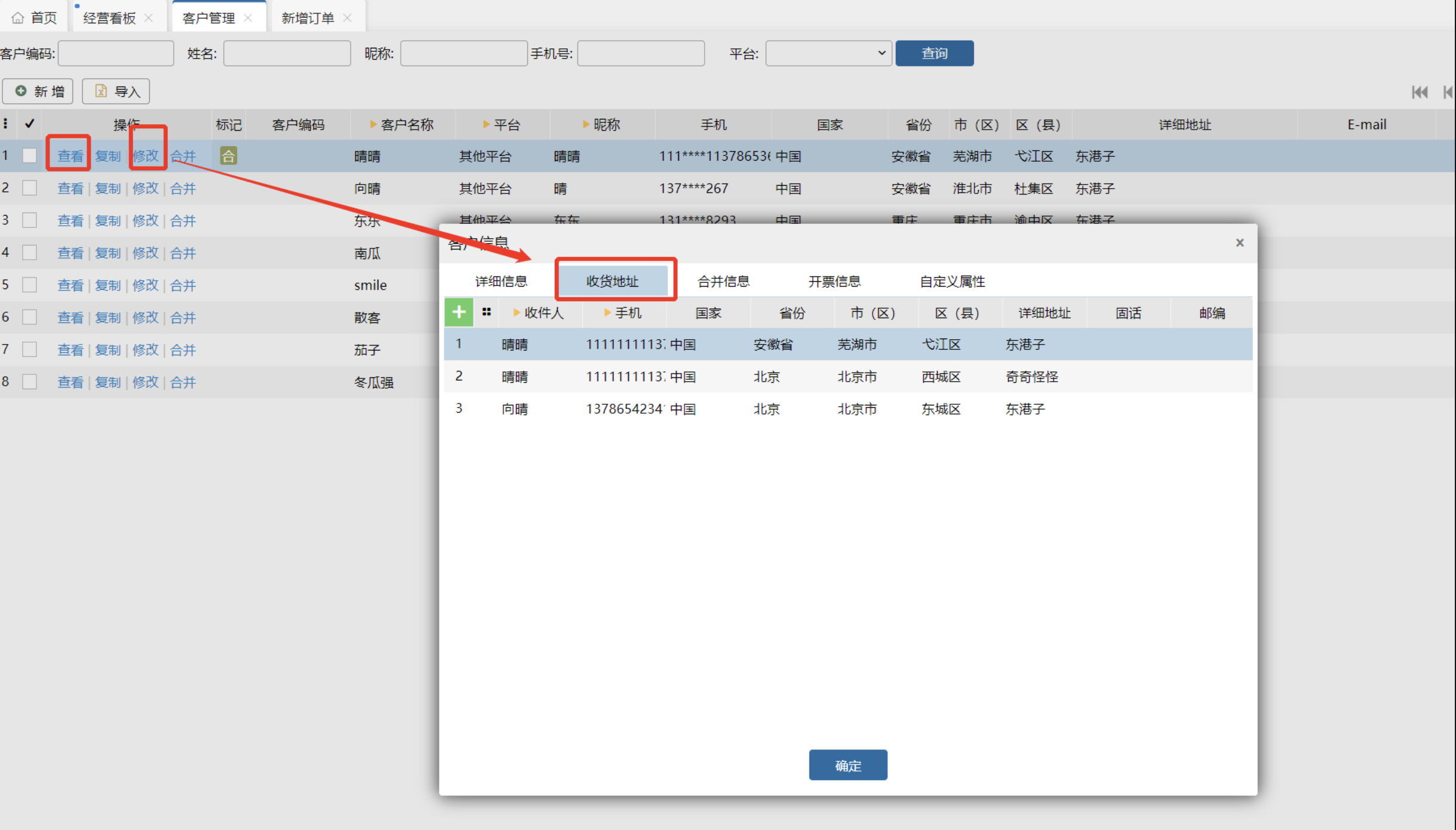Close the 客户管理 tab
The image size is (1456, 830).
point(248,18)
